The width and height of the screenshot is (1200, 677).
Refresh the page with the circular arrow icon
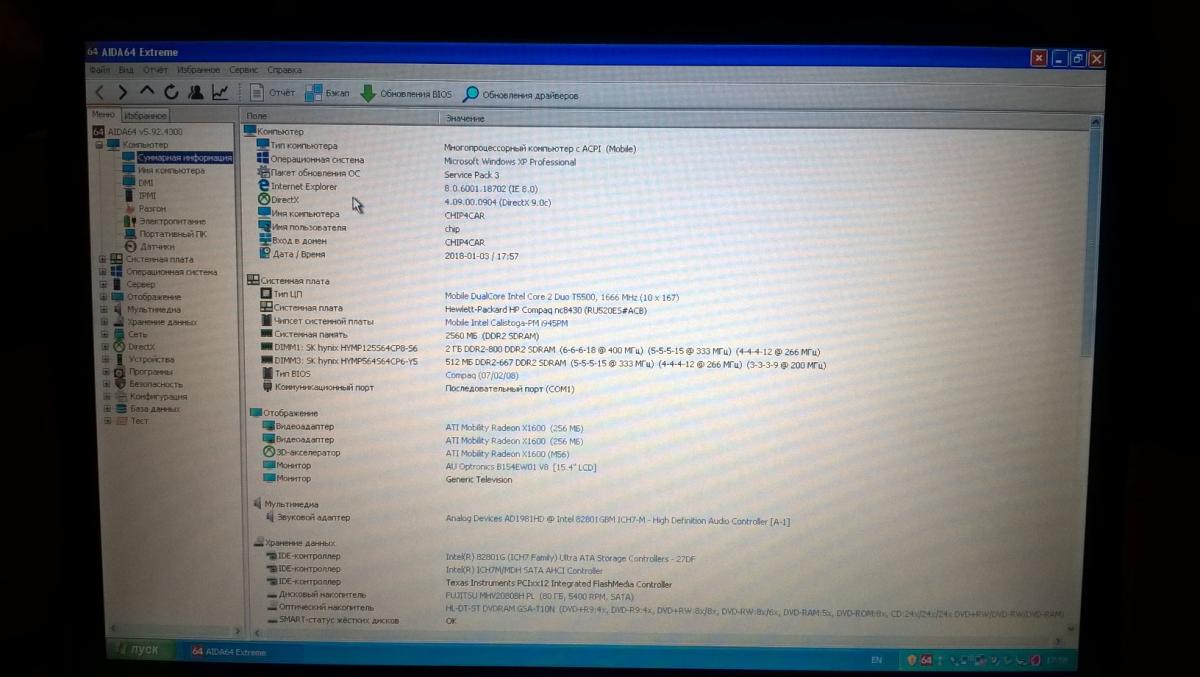click(x=171, y=93)
